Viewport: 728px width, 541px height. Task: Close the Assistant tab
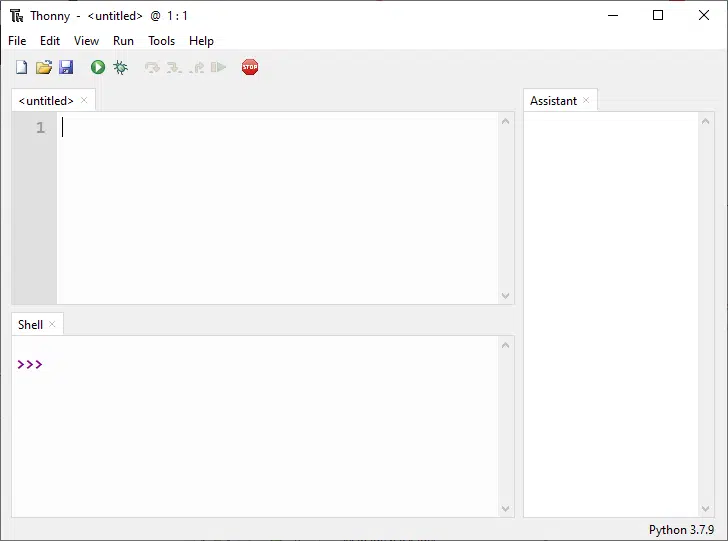(x=586, y=100)
